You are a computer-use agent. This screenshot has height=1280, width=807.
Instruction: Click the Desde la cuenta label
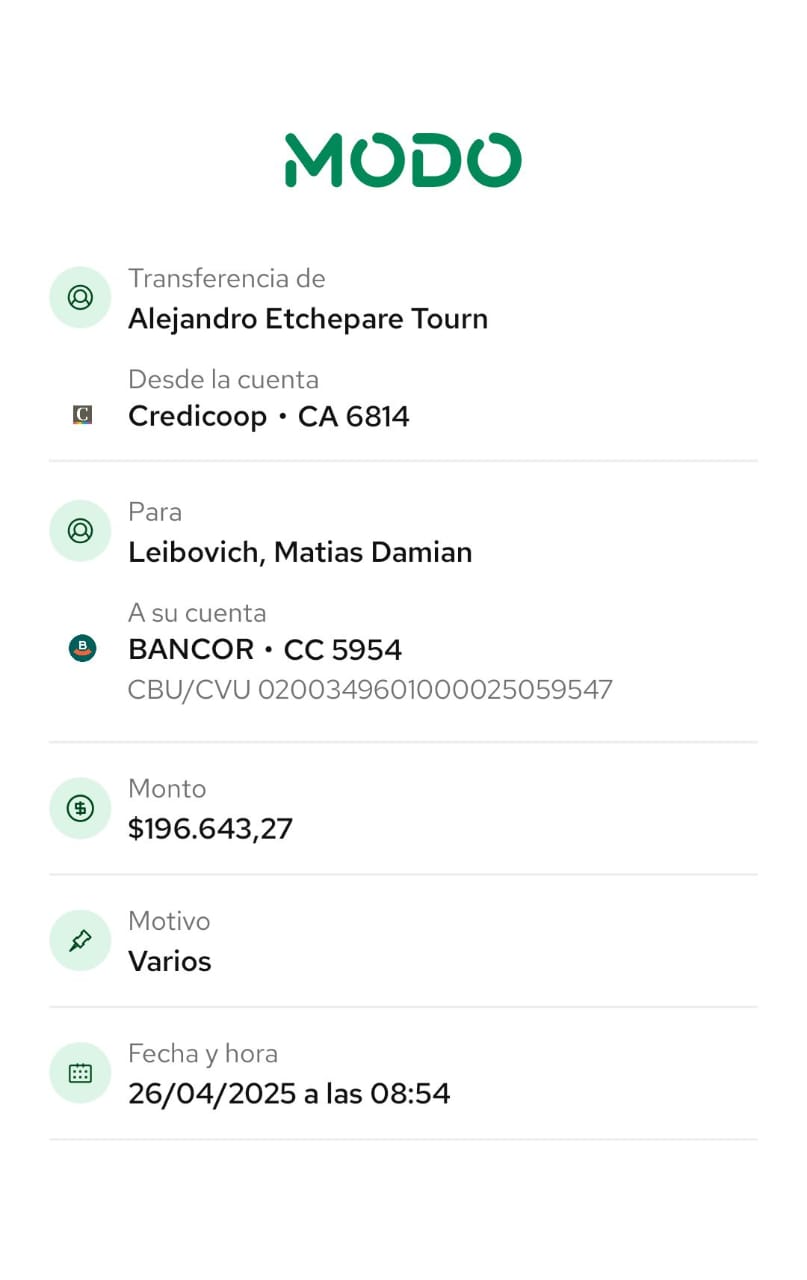point(223,380)
